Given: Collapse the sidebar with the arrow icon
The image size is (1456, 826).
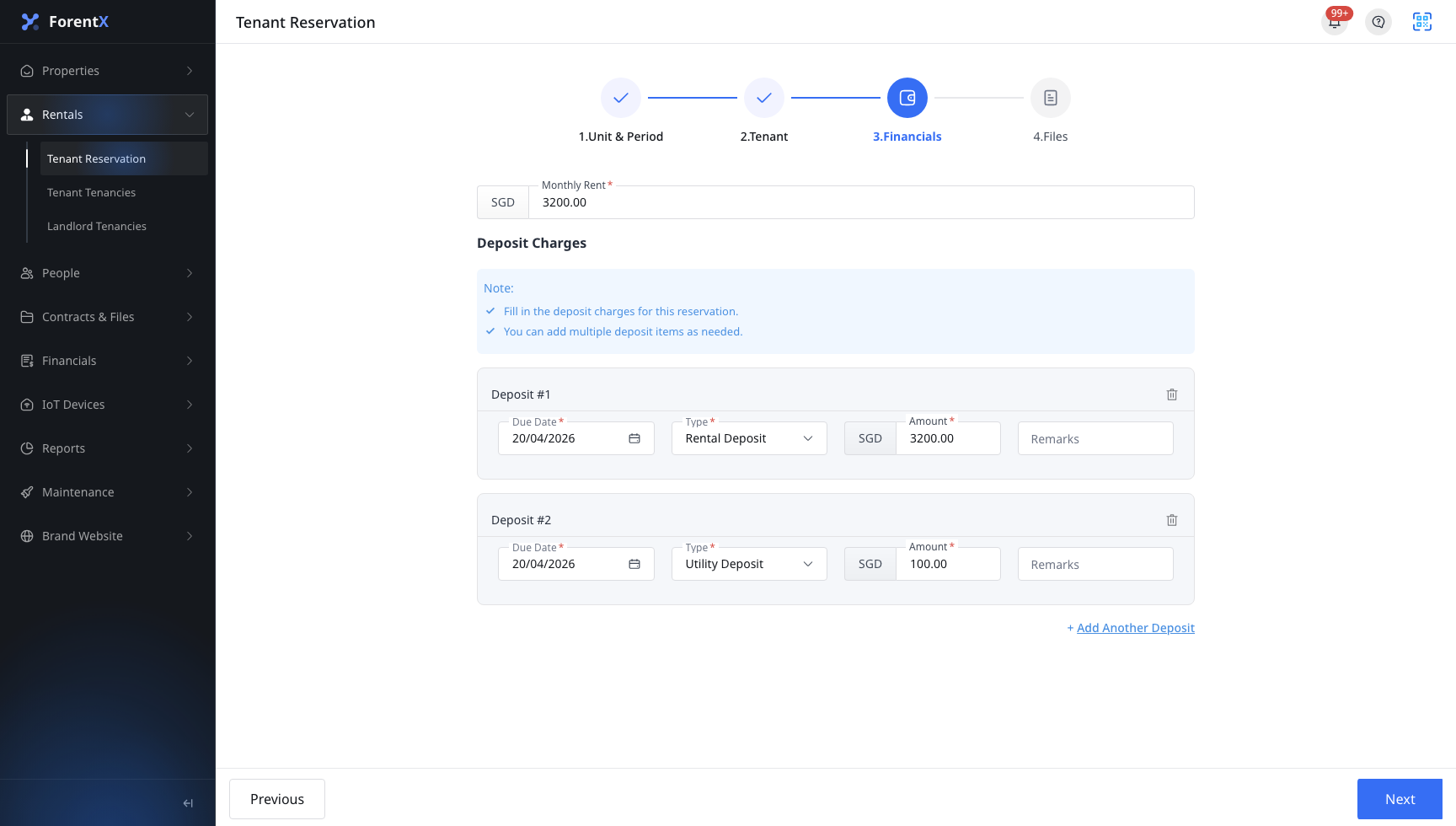Looking at the screenshot, I should (188, 803).
